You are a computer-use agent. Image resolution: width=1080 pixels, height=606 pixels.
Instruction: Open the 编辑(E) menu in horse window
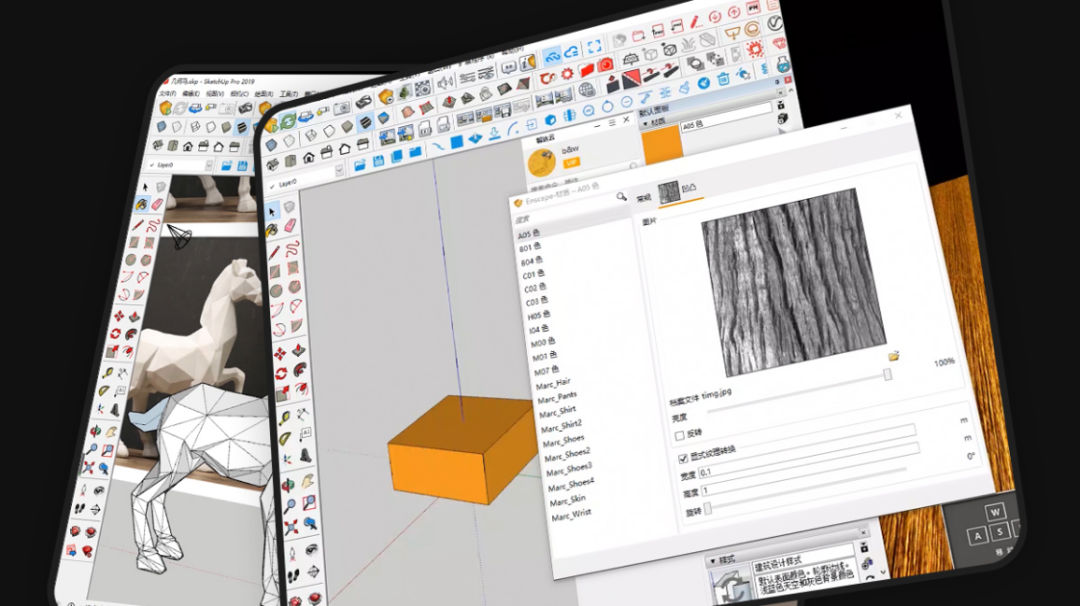[191, 94]
